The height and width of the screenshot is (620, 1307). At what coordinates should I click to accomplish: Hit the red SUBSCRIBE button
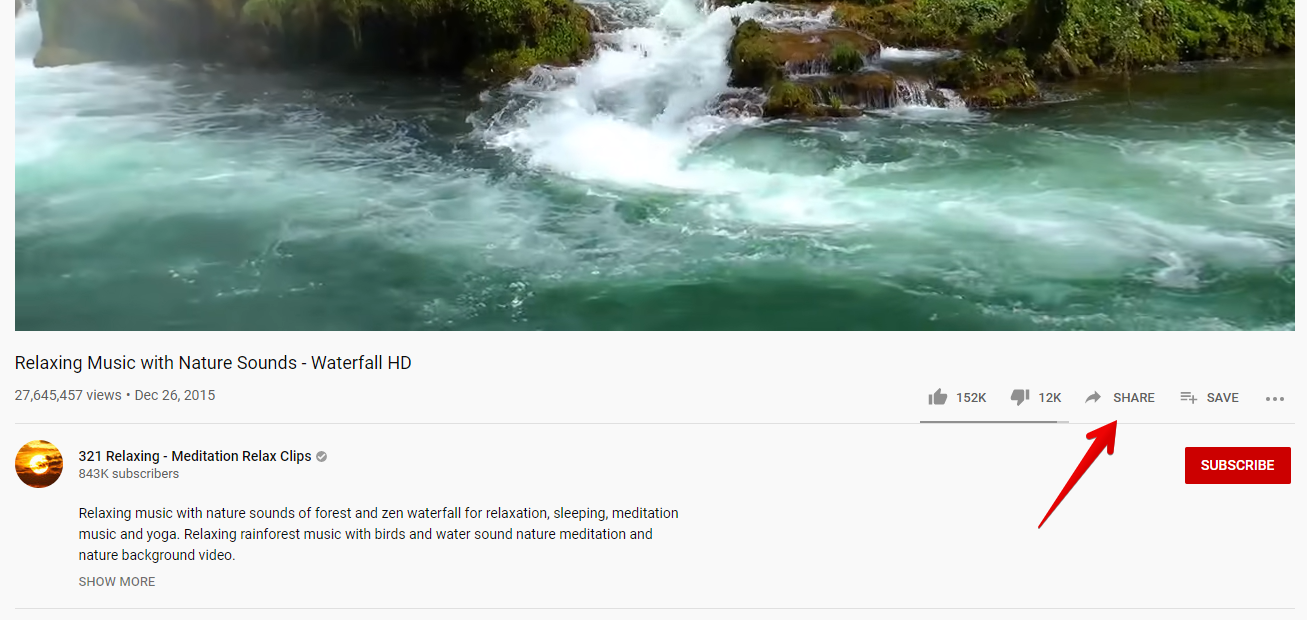[x=1237, y=465]
